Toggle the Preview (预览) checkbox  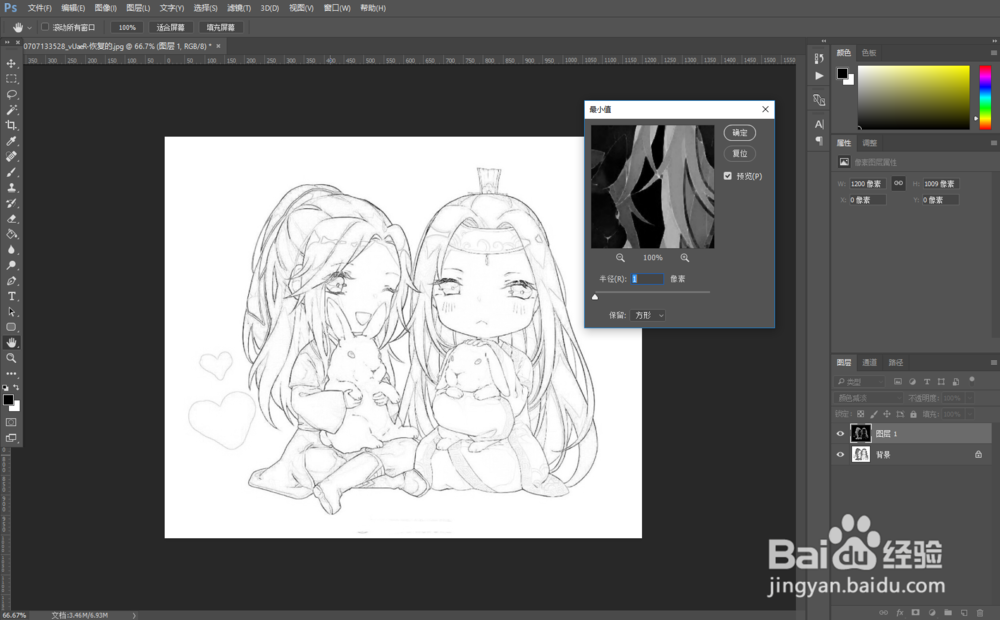tap(728, 176)
